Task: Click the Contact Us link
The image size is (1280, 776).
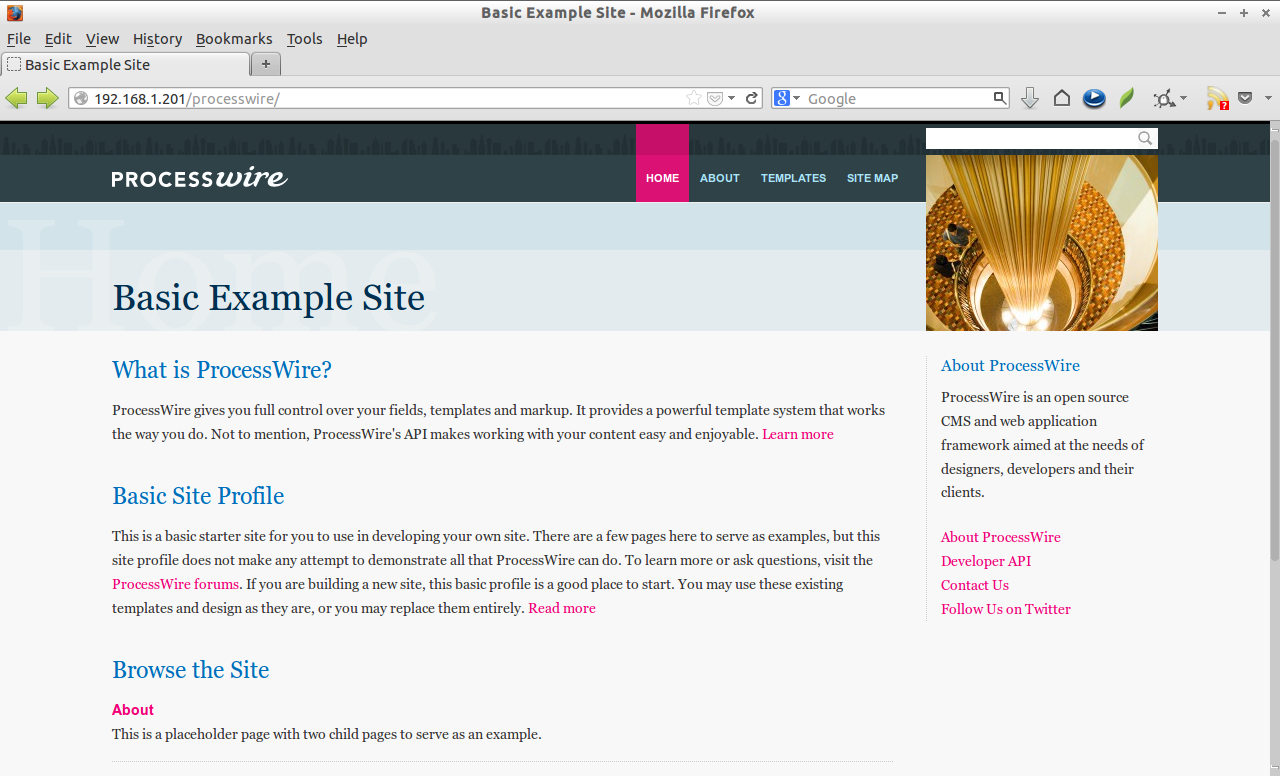Action: [x=975, y=585]
